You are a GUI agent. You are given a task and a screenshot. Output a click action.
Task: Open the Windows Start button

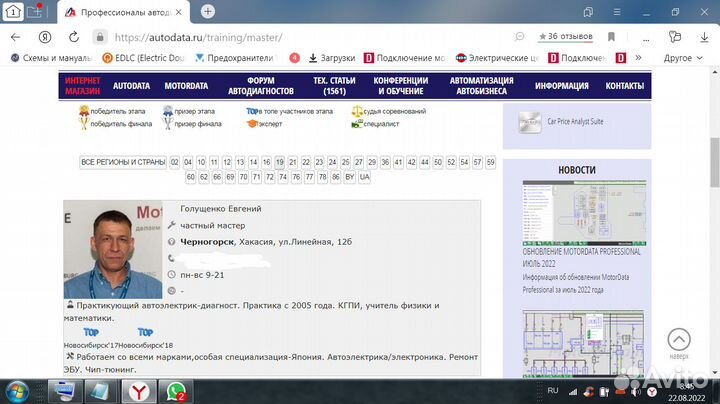(x=17, y=392)
